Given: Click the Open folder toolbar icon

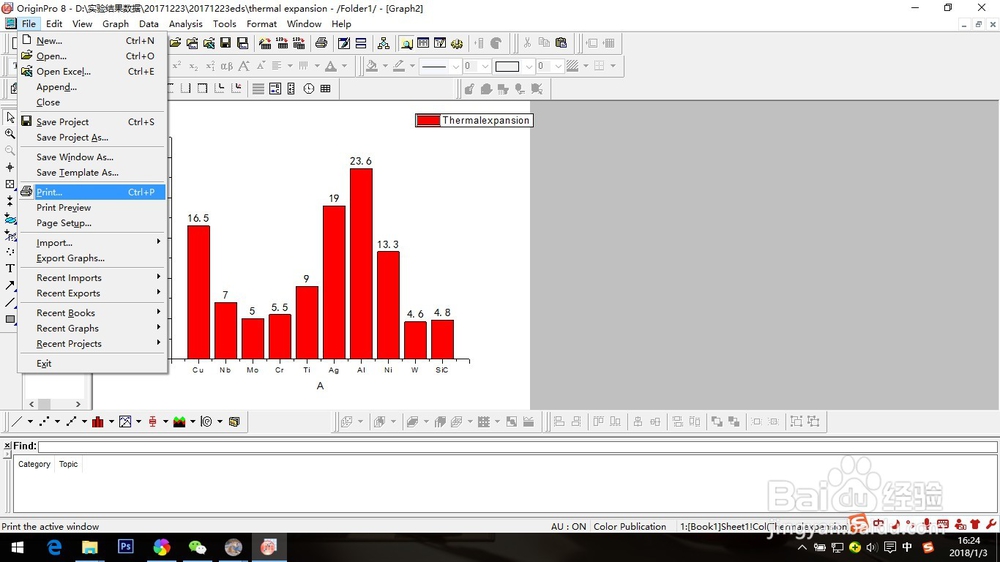Looking at the screenshot, I should coord(175,43).
